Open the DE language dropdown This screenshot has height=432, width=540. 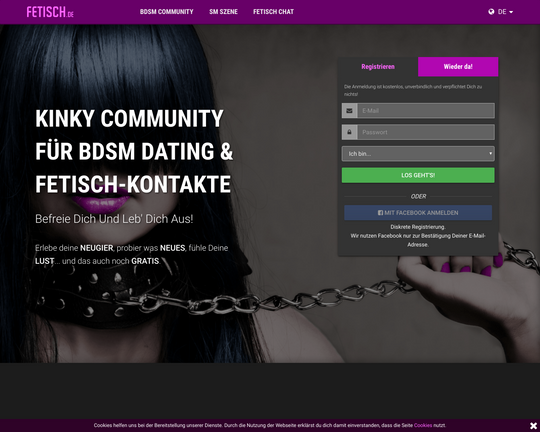coord(501,12)
